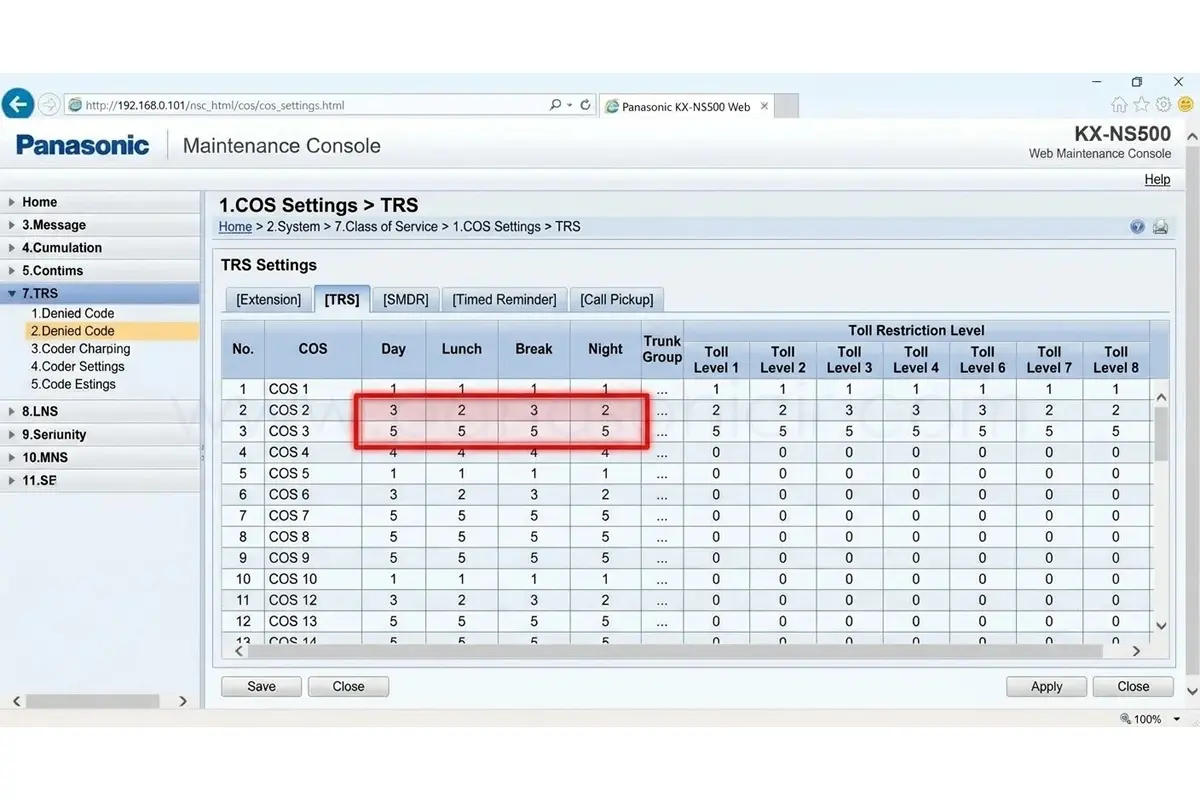Open the browser settings gear icon
This screenshot has width=1200, height=800.
[x=1163, y=105]
